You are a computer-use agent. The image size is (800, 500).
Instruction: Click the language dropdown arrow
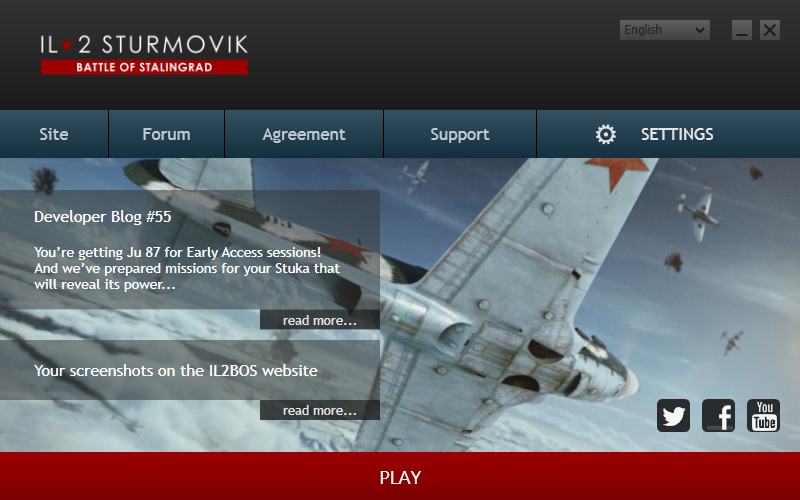pos(700,30)
